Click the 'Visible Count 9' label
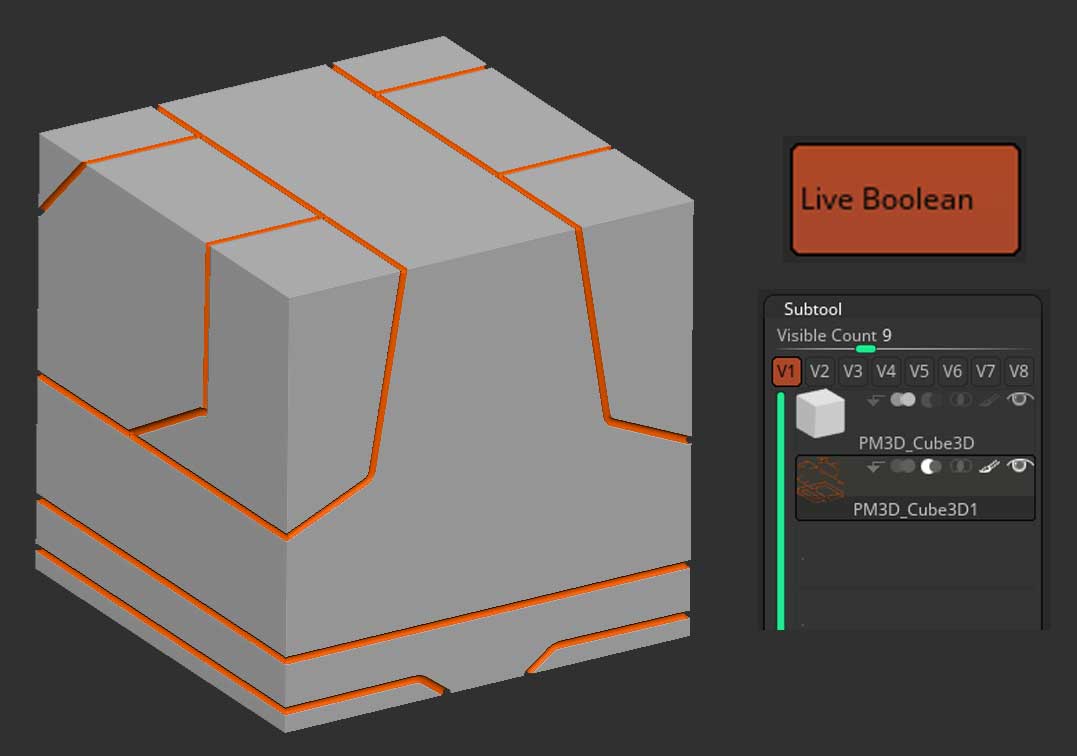The height and width of the screenshot is (756, 1077). click(x=834, y=335)
